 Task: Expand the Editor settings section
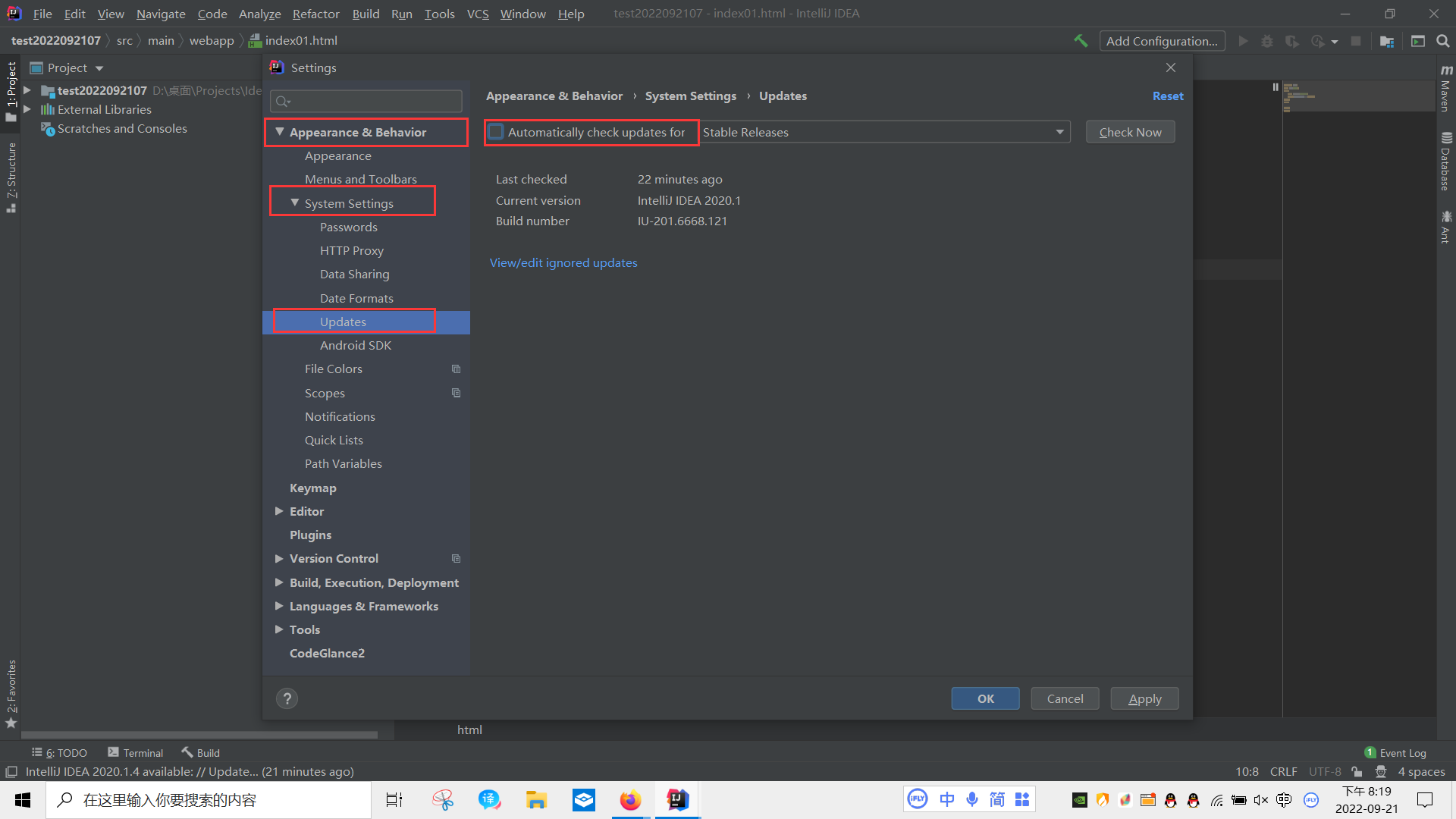(280, 511)
